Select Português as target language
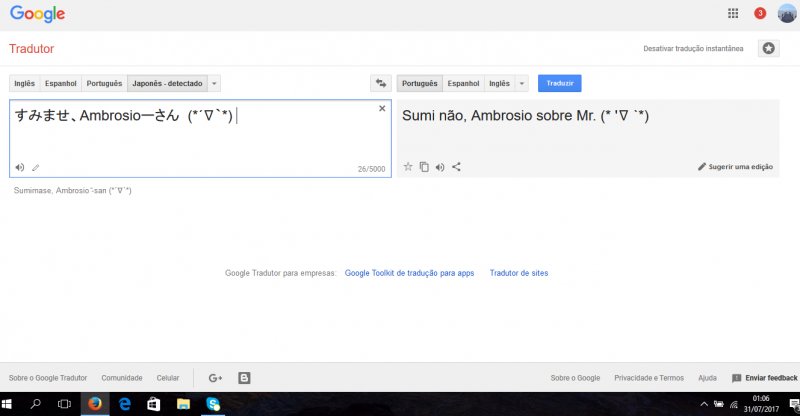Screen dimensions: 800x416 pos(419,83)
